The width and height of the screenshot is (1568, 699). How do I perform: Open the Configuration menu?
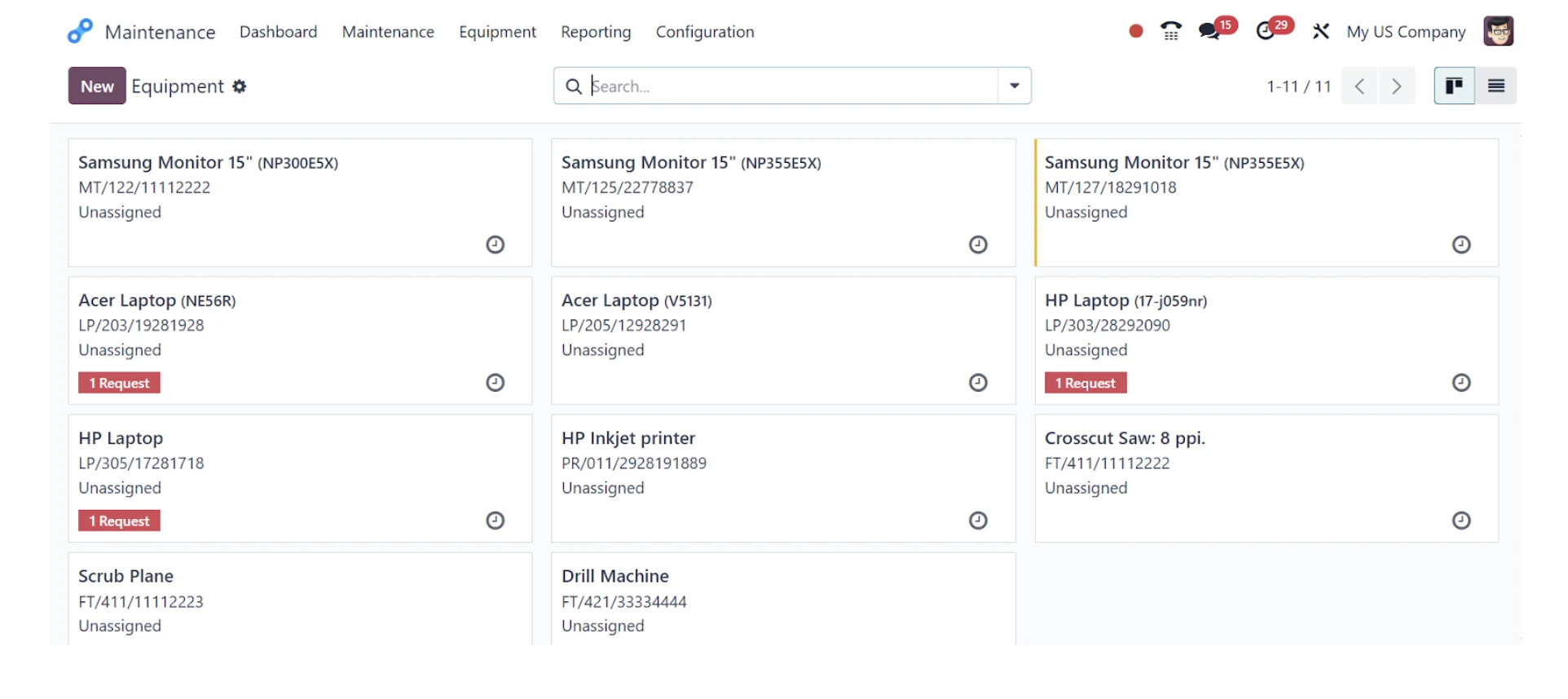coord(705,32)
